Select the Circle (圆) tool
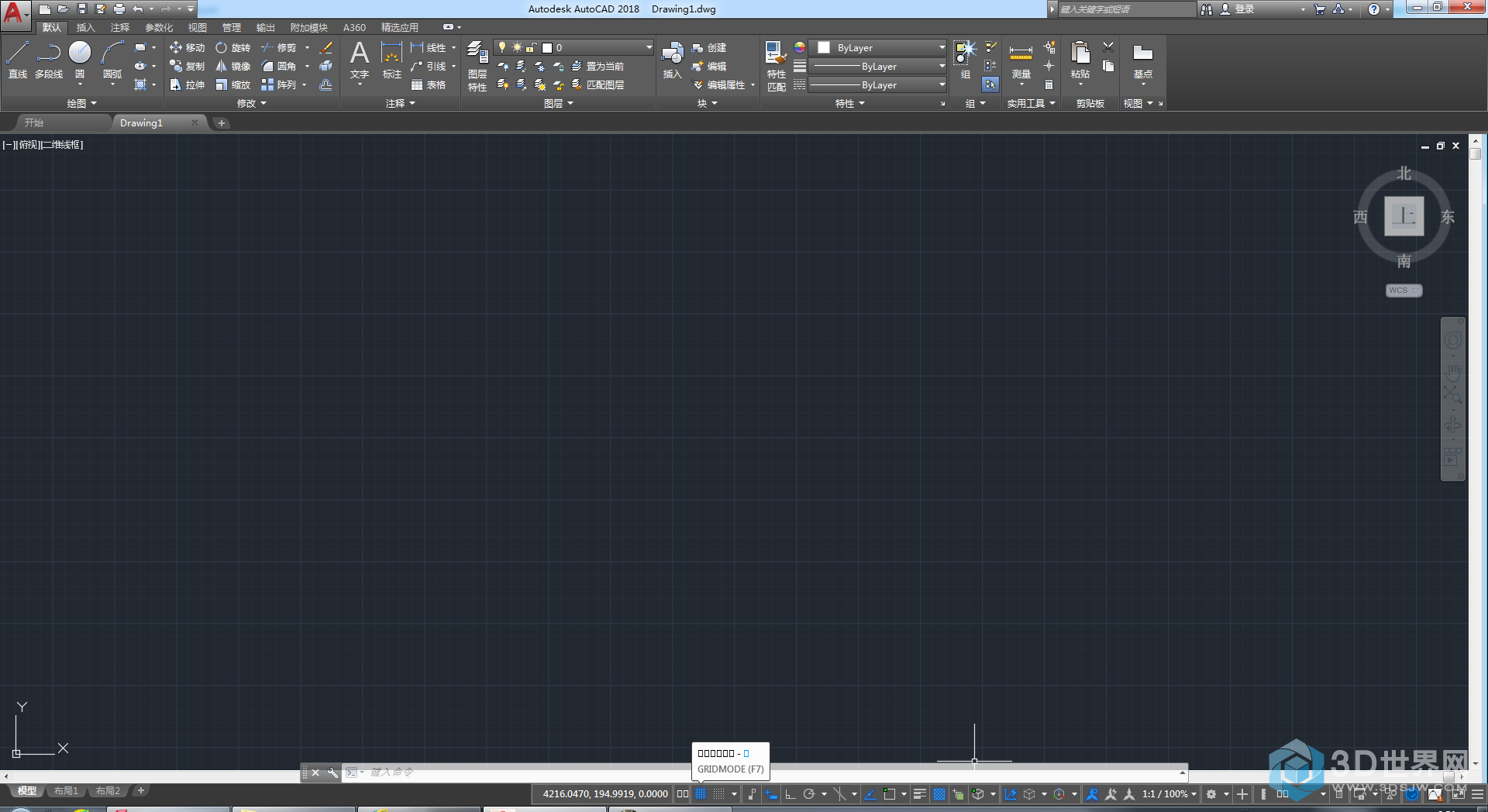1488x812 pixels. [x=80, y=60]
